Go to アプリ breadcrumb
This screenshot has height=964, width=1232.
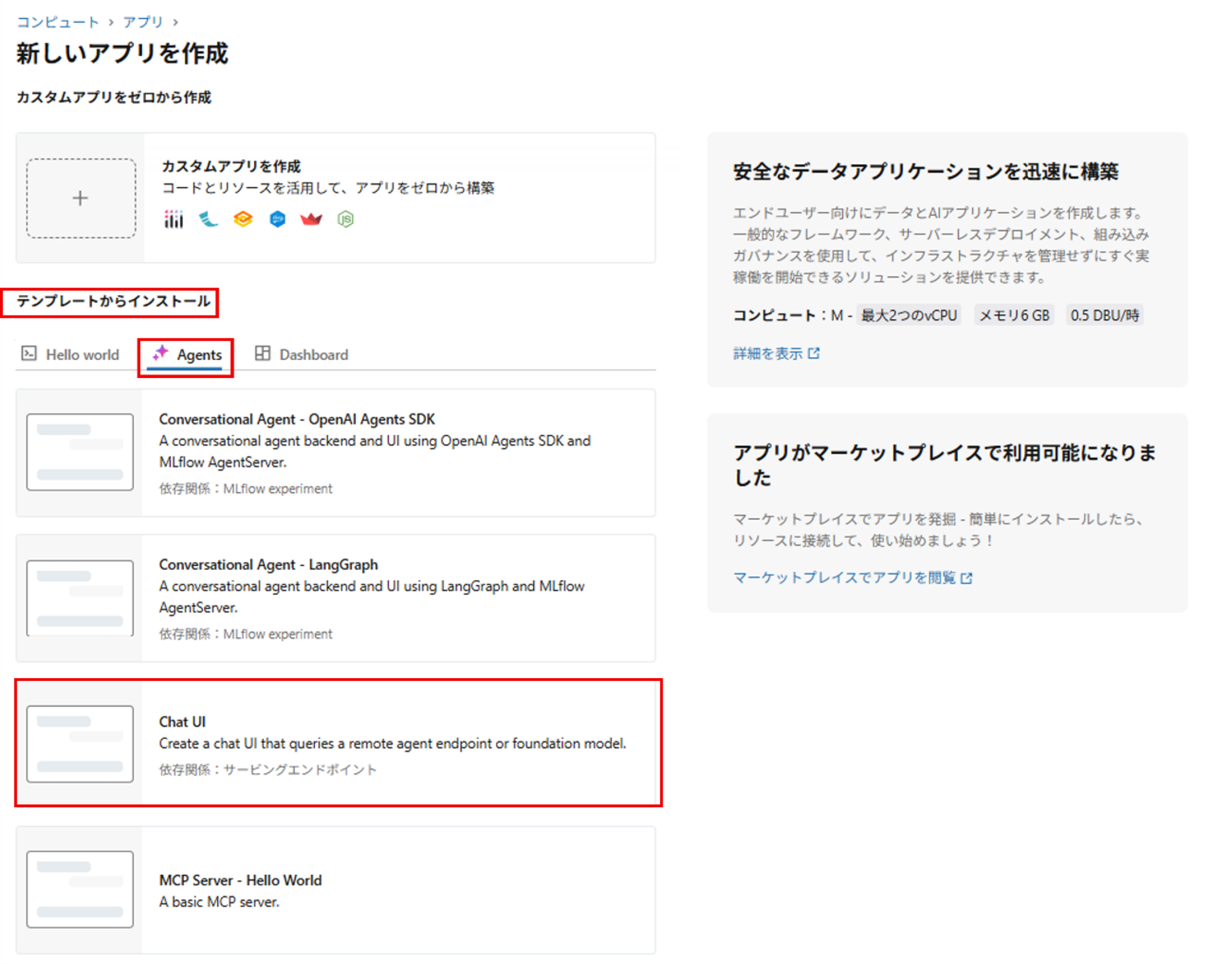(143, 22)
